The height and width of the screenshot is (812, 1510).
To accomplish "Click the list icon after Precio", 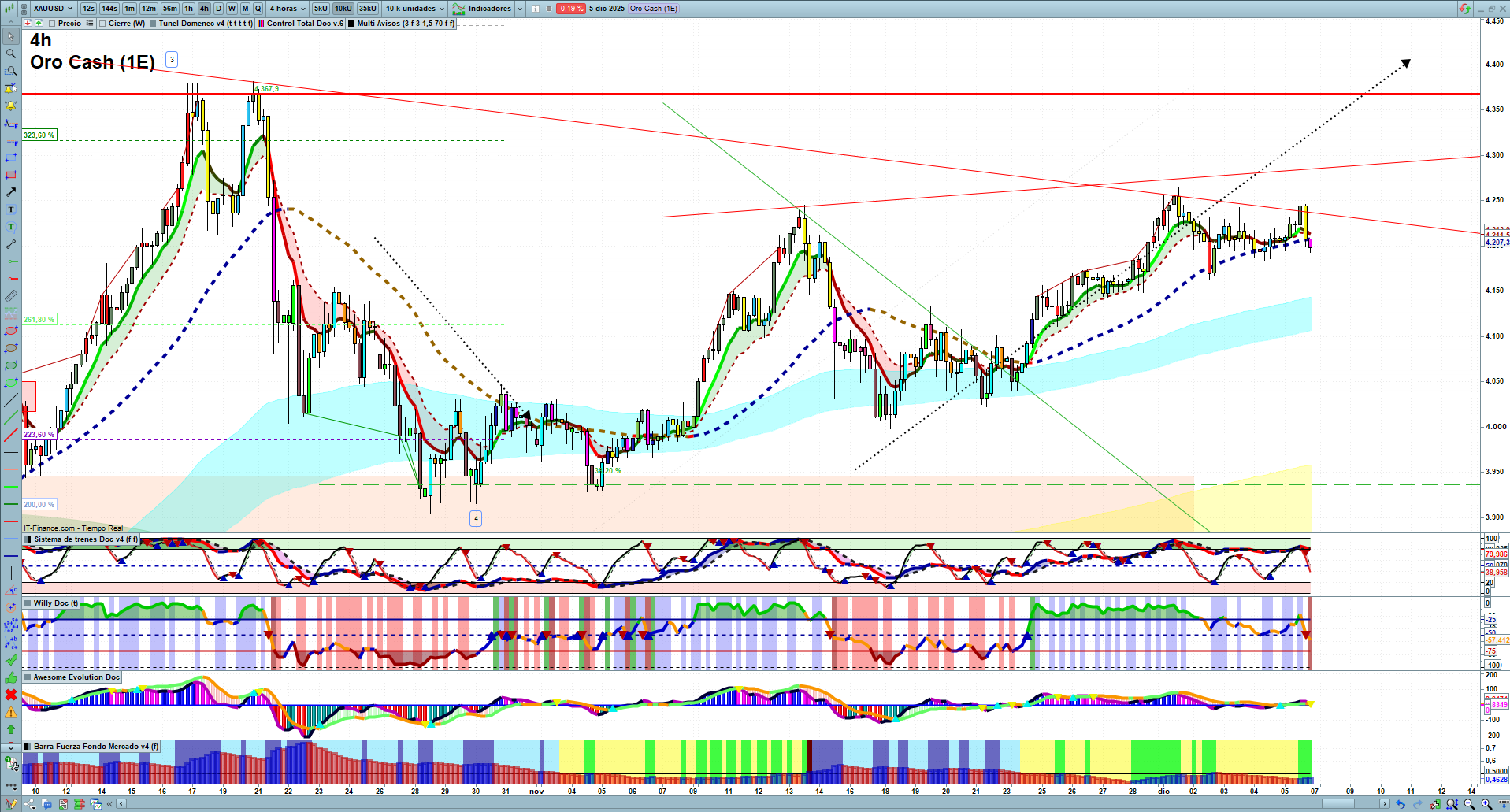I will coord(90,24).
